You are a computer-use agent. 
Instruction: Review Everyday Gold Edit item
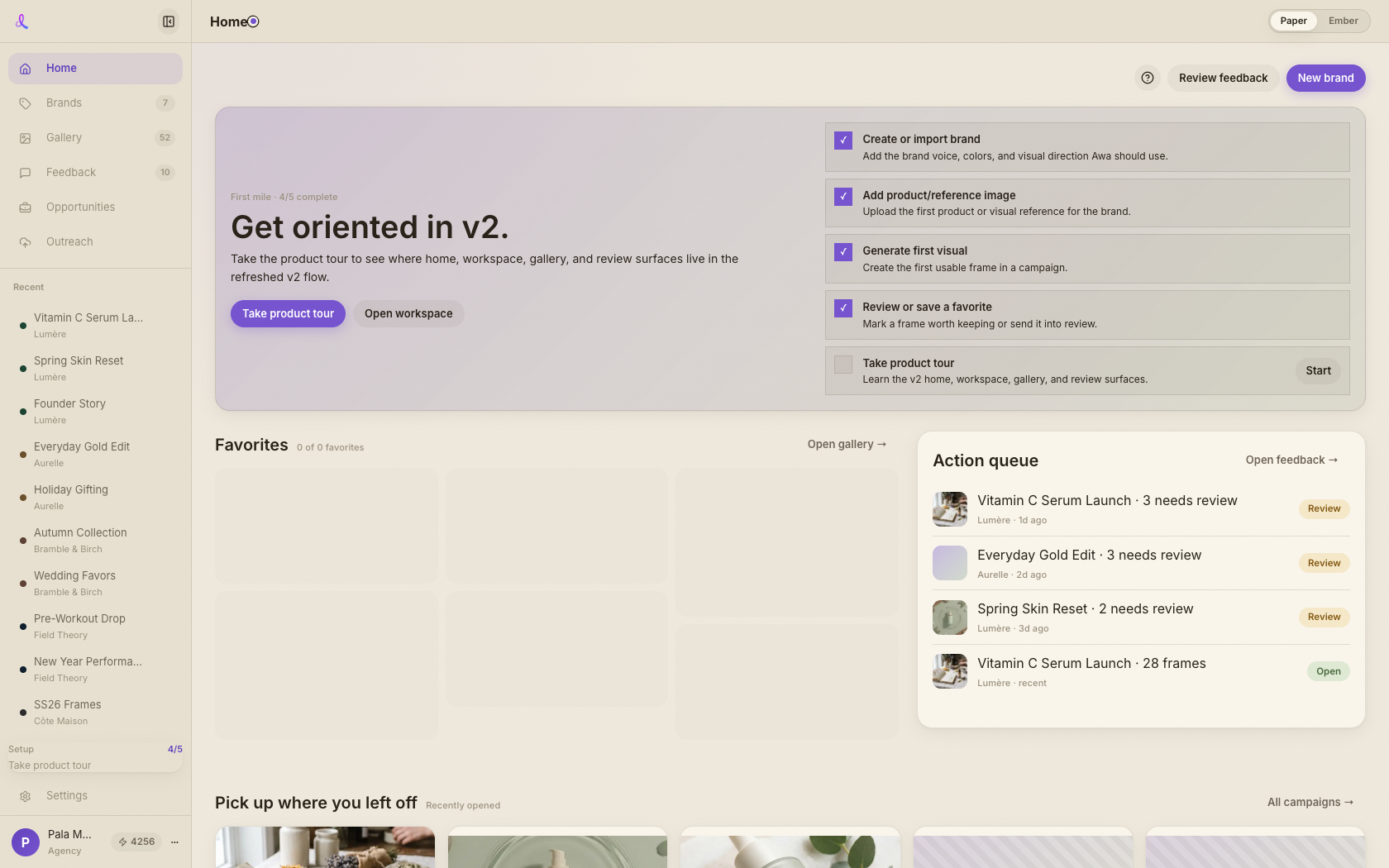(1324, 564)
